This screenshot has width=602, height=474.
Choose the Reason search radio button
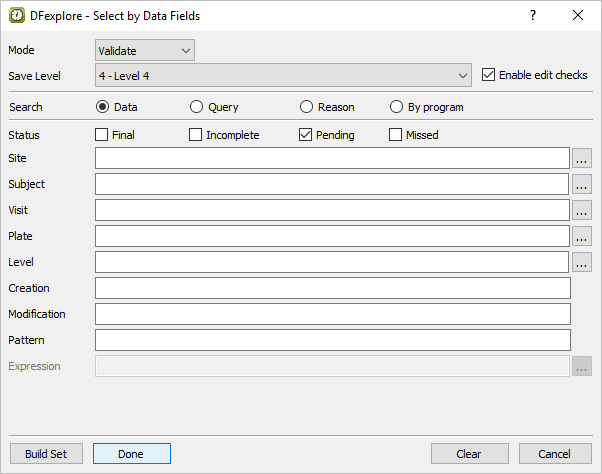306,107
